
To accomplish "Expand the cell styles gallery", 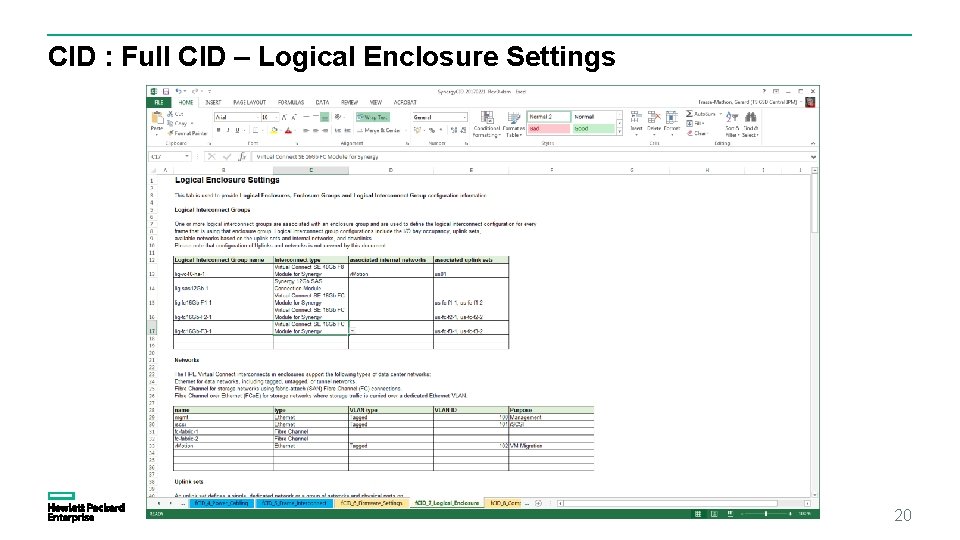I will 620,131.
